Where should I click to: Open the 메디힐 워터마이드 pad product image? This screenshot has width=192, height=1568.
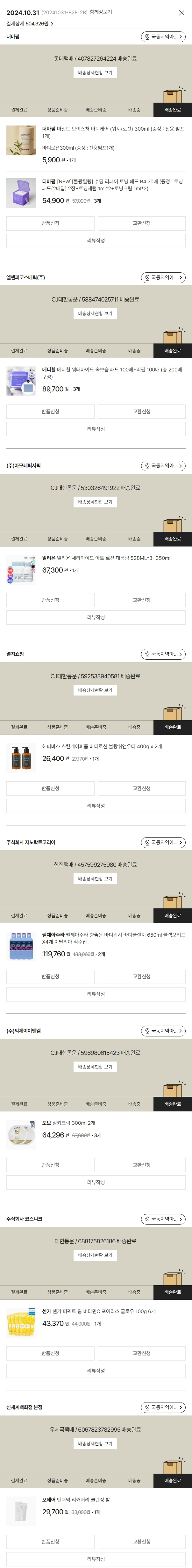click(x=21, y=382)
